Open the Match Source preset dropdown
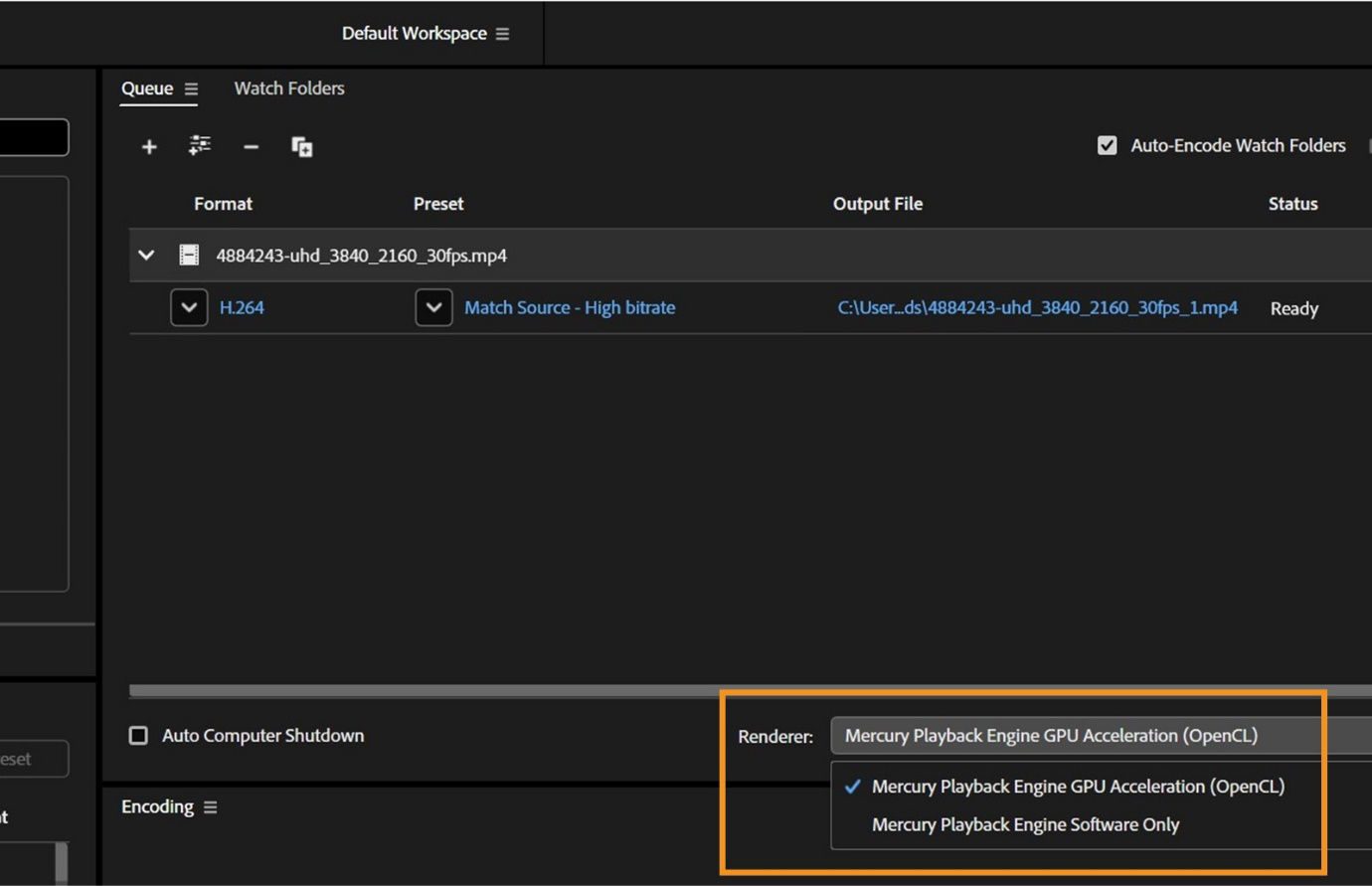This screenshot has width=1372, height=886. tap(433, 307)
